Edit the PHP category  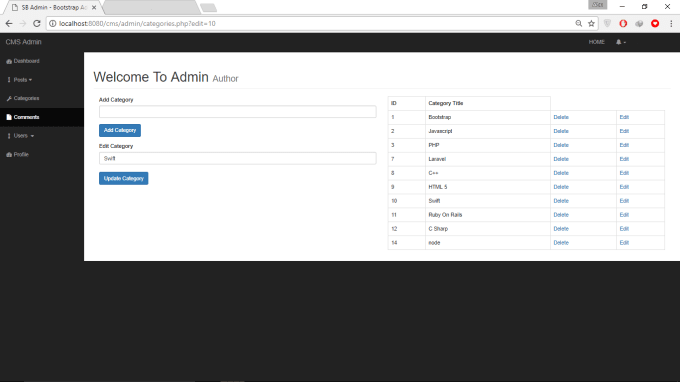click(x=624, y=145)
